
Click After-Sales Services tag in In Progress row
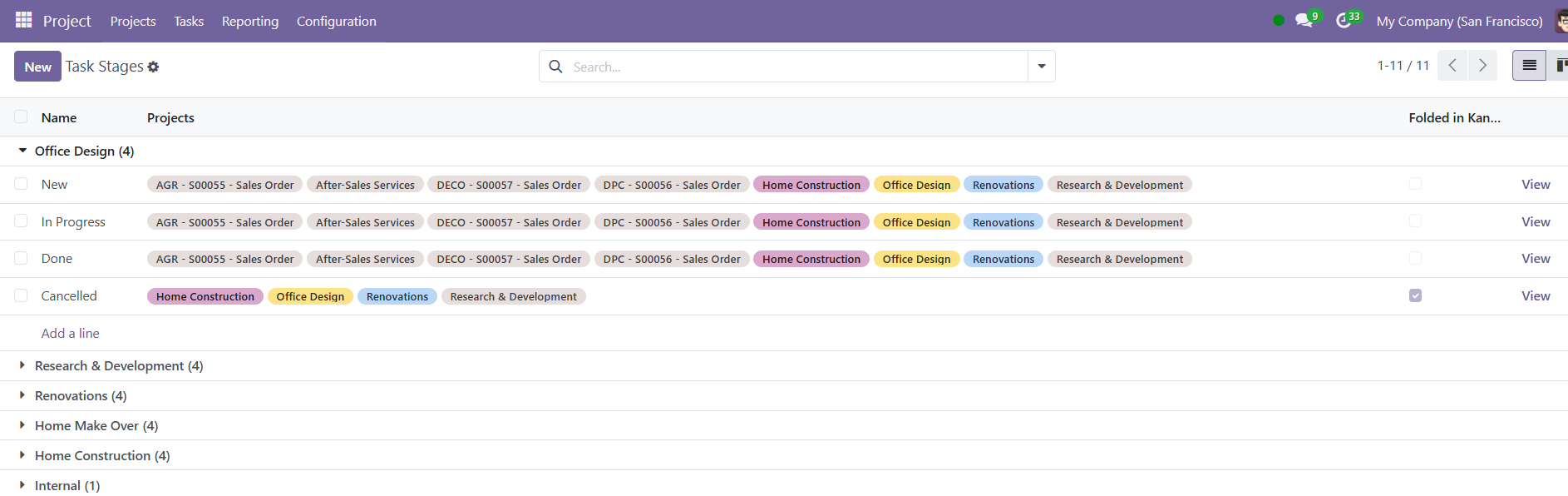pyautogui.click(x=365, y=222)
